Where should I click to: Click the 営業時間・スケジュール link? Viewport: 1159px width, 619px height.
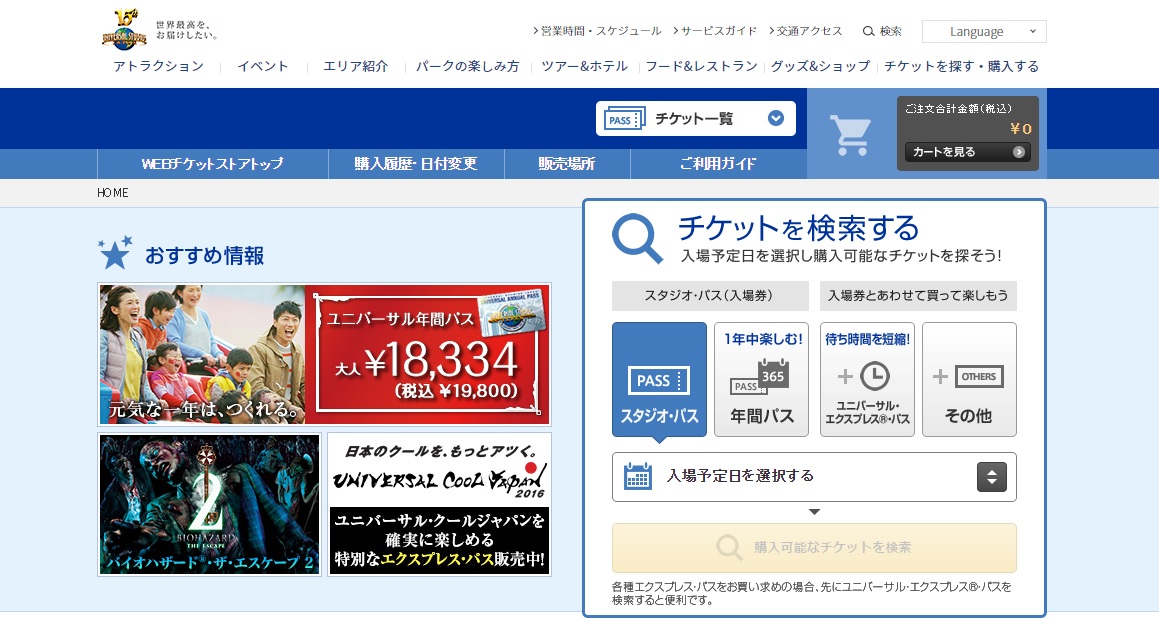pyautogui.click(x=597, y=31)
